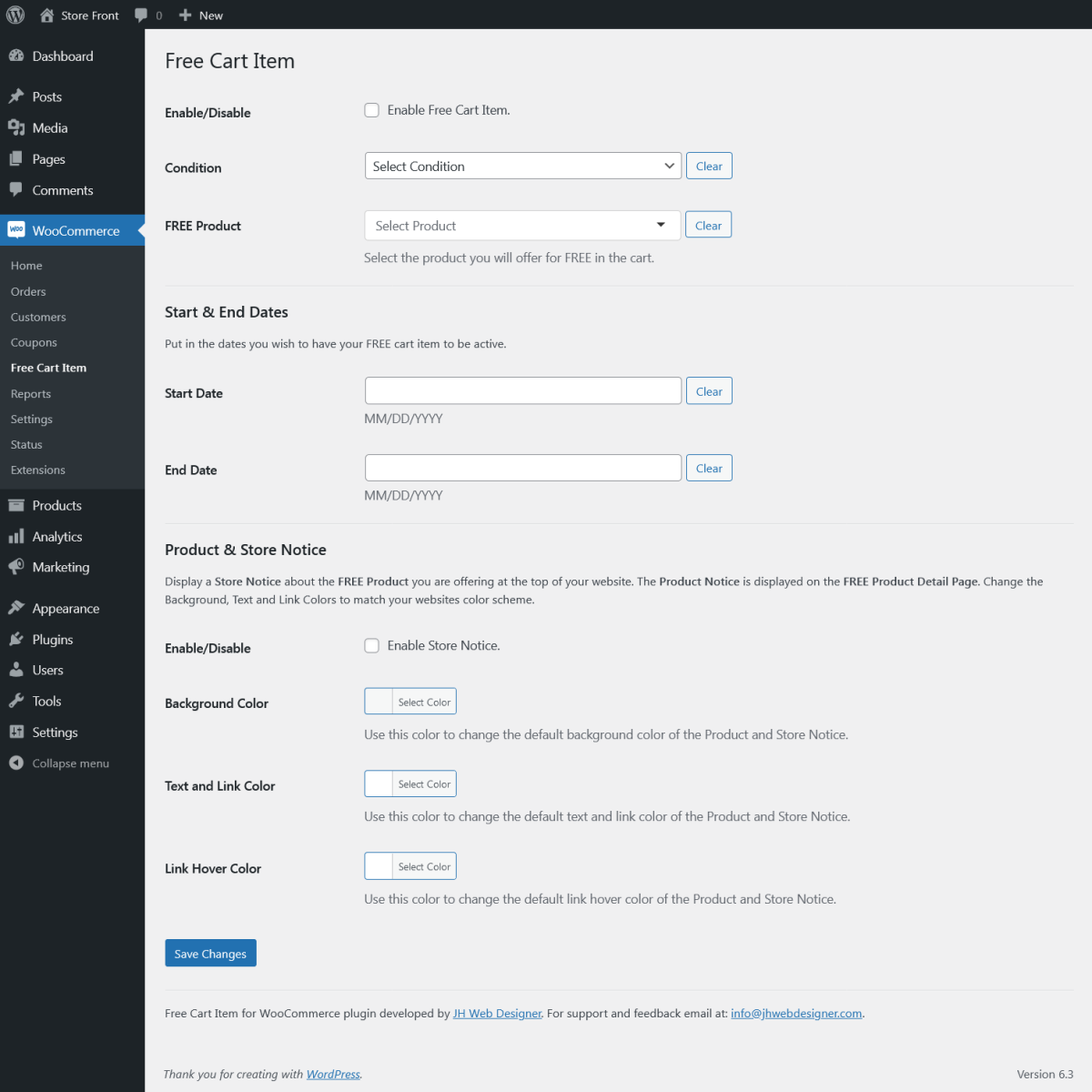This screenshot has width=1092, height=1092.
Task: Open the JH Web Designer link
Action: pyautogui.click(x=497, y=1013)
